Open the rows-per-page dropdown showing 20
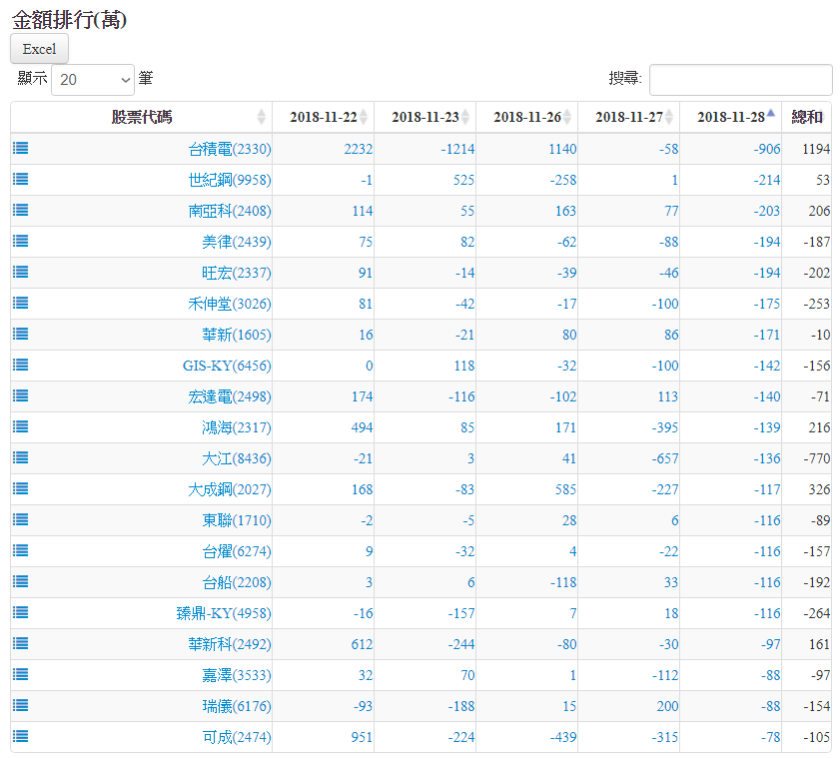 pyautogui.click(x=93, y=79)
